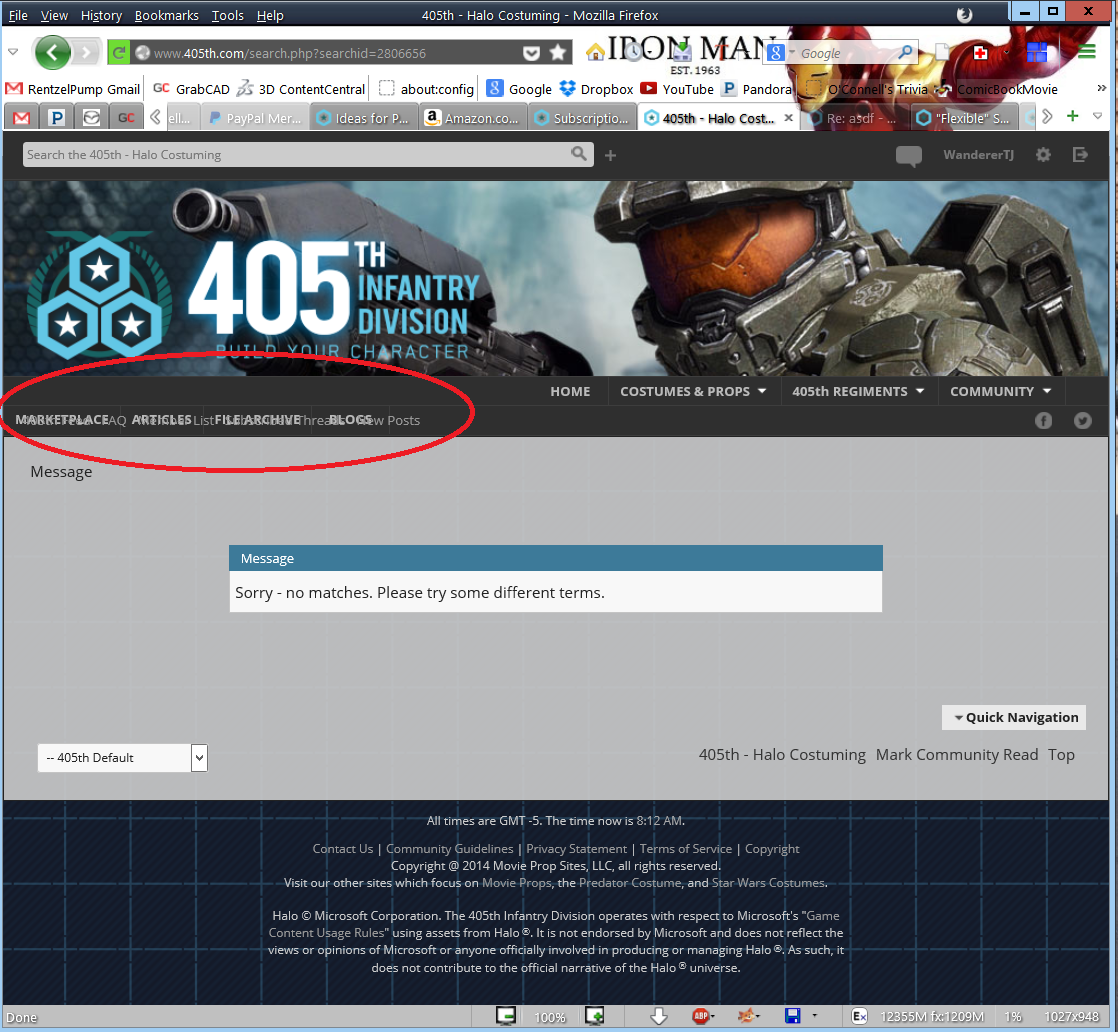Viewport: 1118px width, 1032px height.
Task: Close the 405th - Halo Costuming tab
Action: [788, 118]
